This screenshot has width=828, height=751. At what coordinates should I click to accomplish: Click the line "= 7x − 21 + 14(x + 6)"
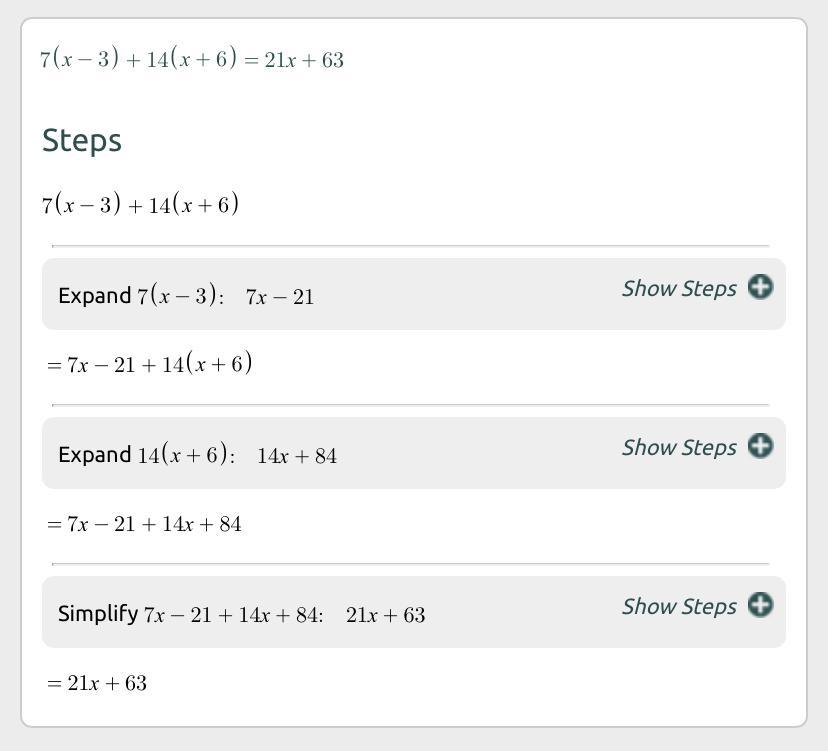click(x=150, y=364)
